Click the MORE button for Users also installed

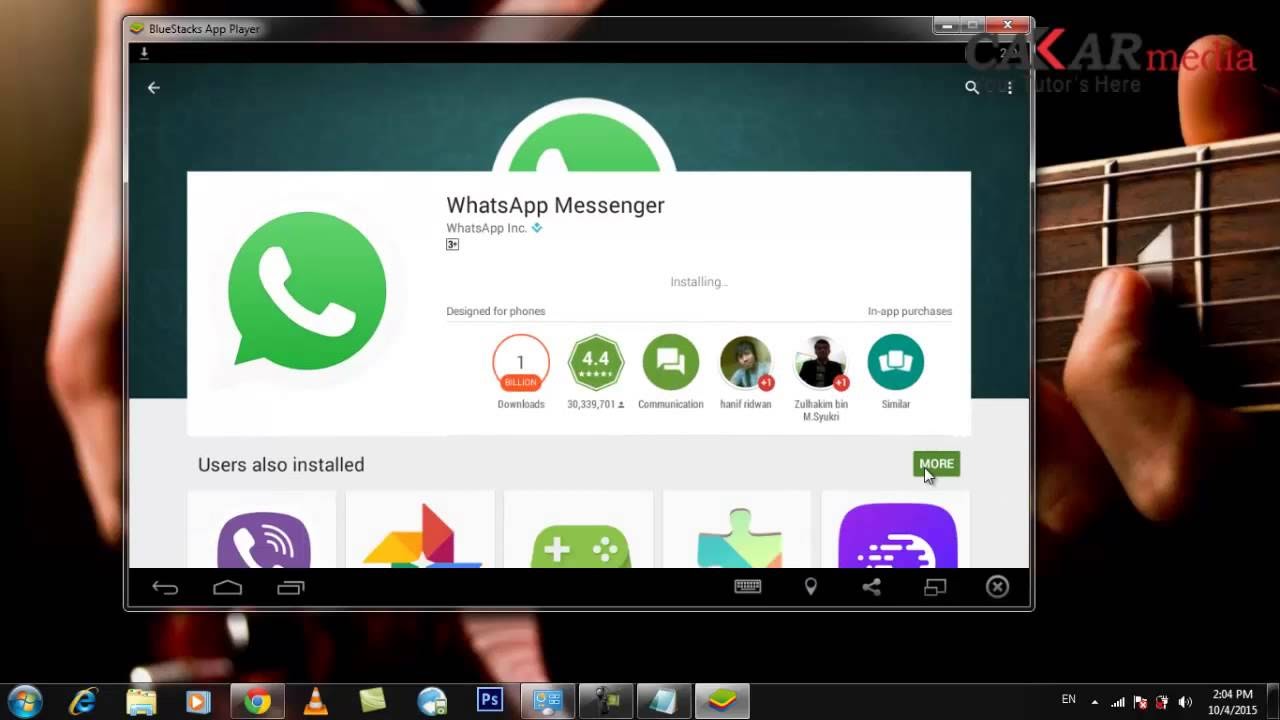[937, 464]
